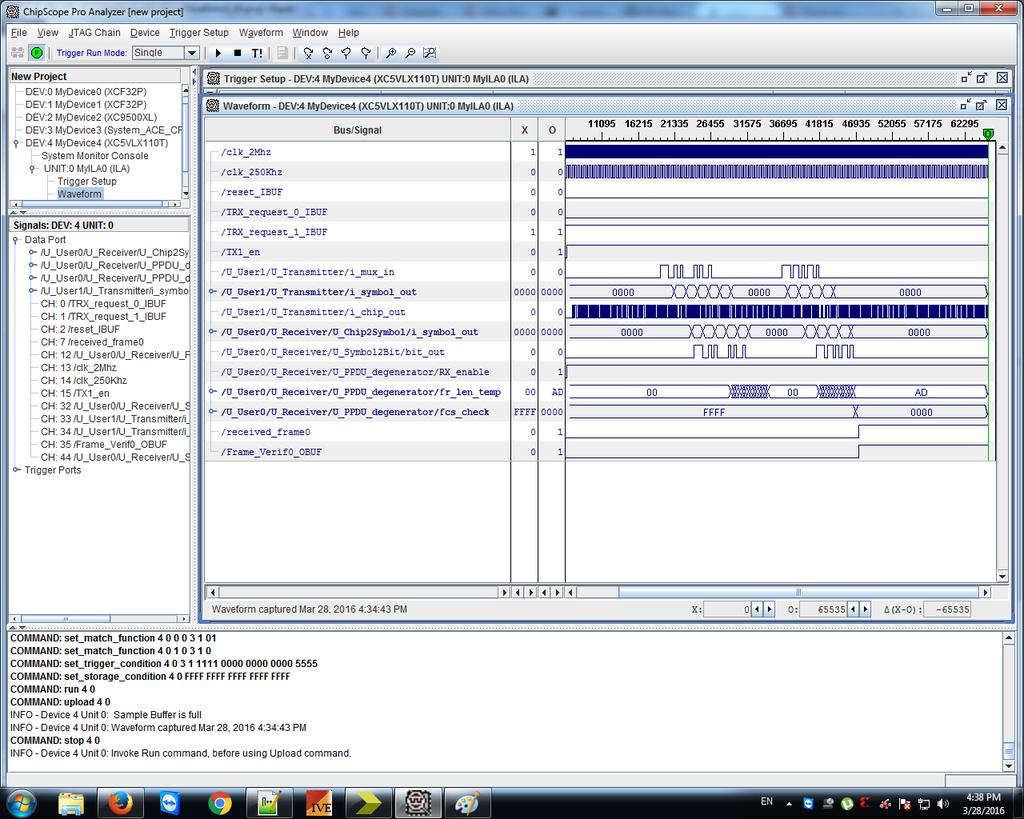Screen dimensions: 1024x819
Task: Click the green O cursor marker on timeline
Action: 989,134
